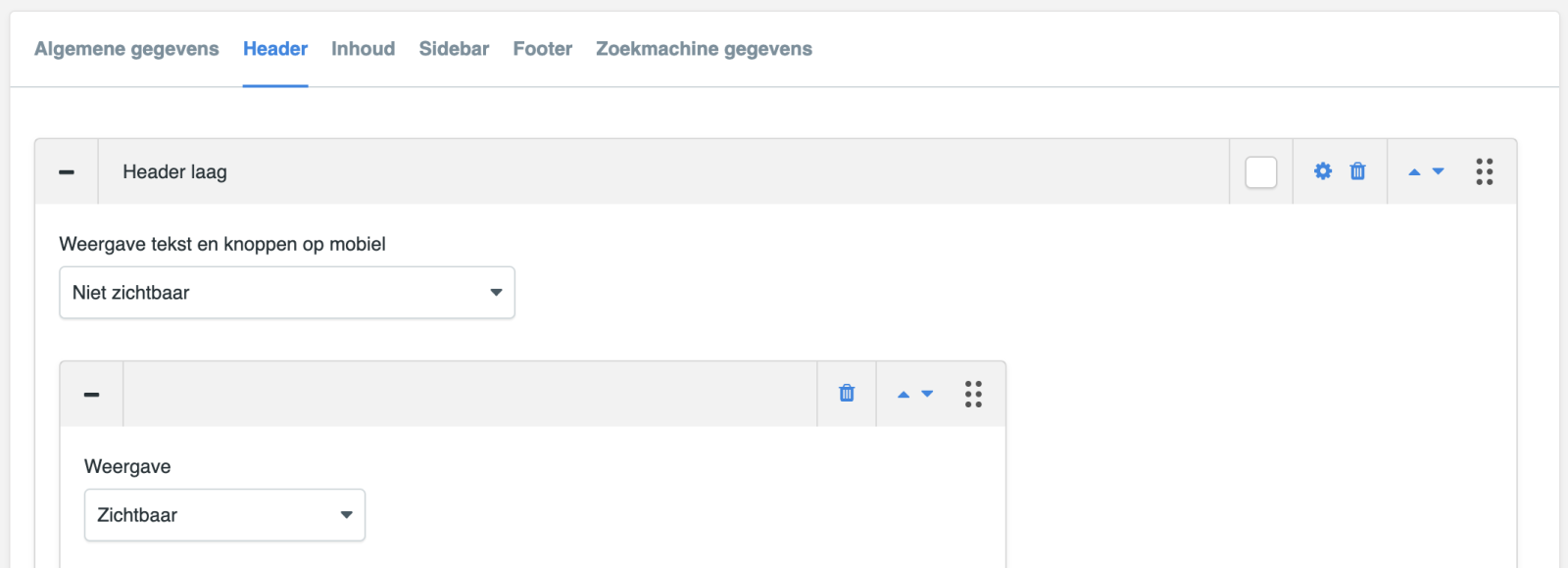Screen dimensions: 1568x568
Task: Click drag handle dots of Header laag
Action: [x=1485, y=171]
